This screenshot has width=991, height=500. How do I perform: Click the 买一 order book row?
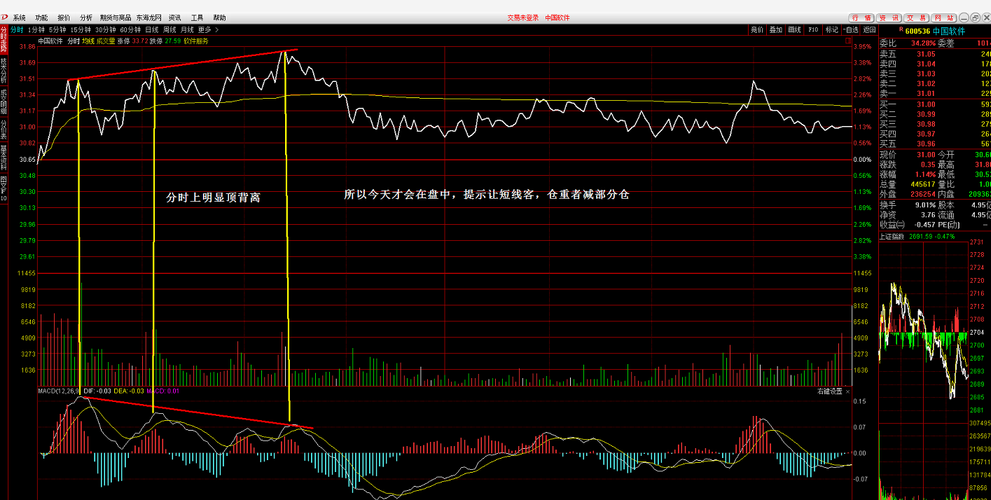coord(935,104)
